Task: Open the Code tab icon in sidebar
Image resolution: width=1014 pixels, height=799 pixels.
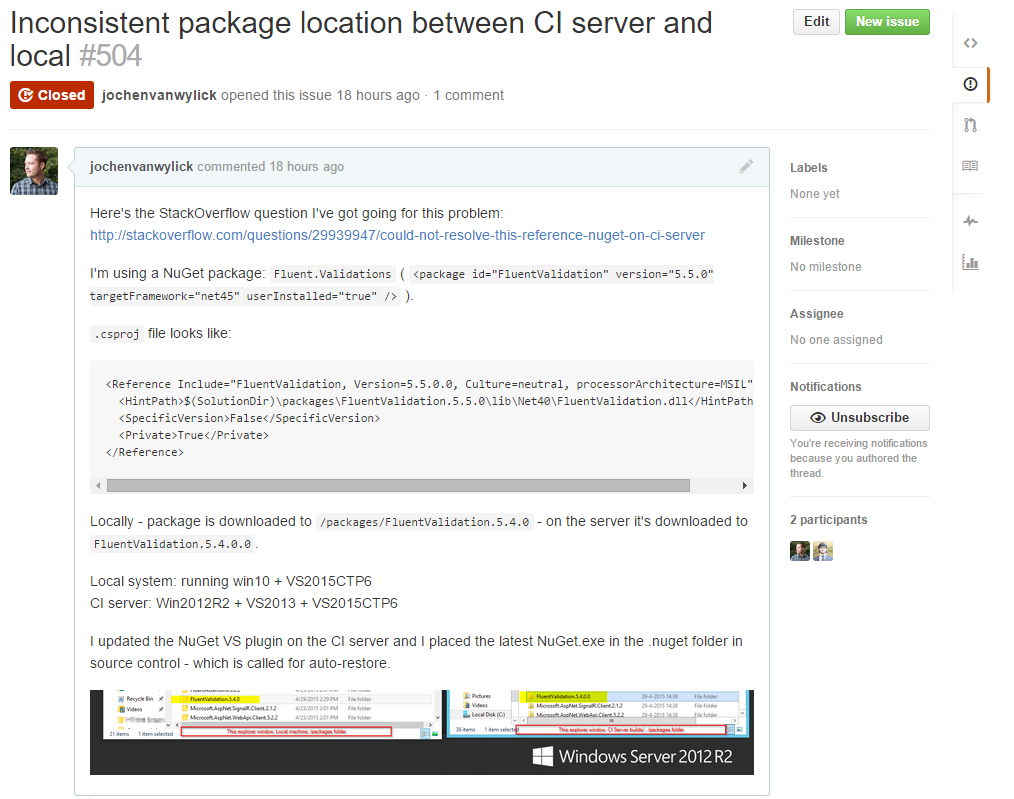Action: click(970, 43)
